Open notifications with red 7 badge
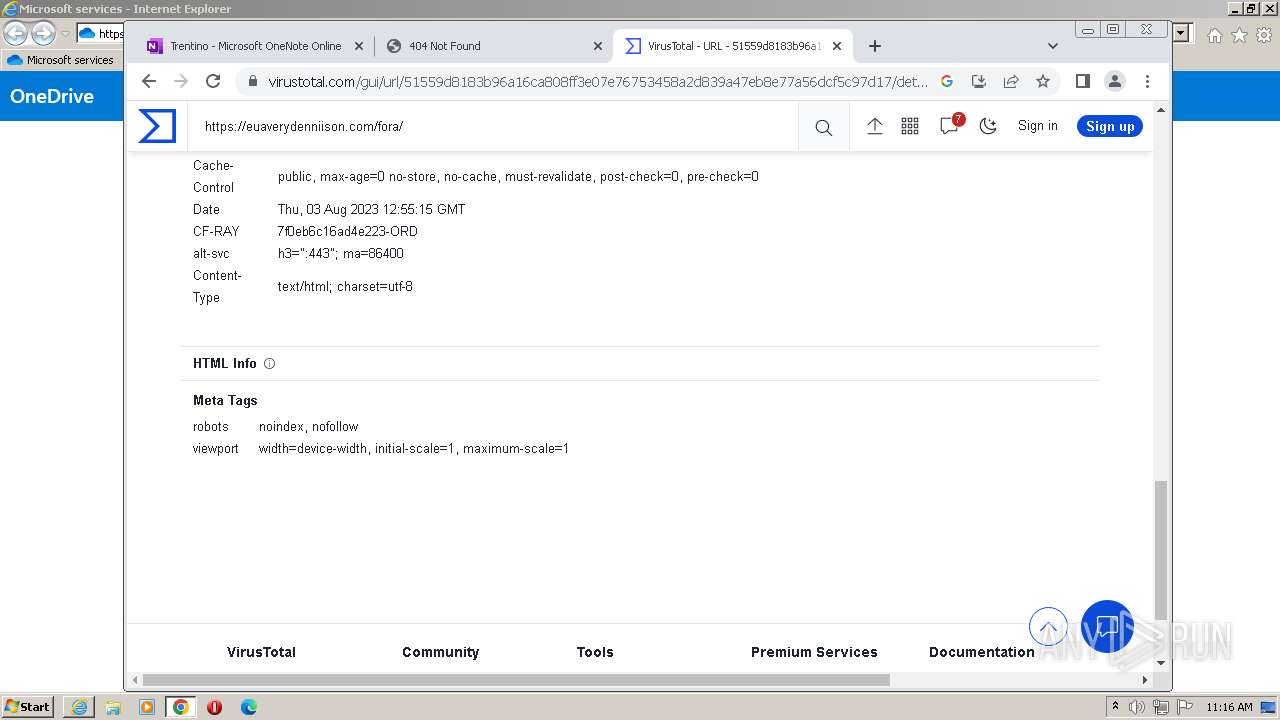 point(950,125)
